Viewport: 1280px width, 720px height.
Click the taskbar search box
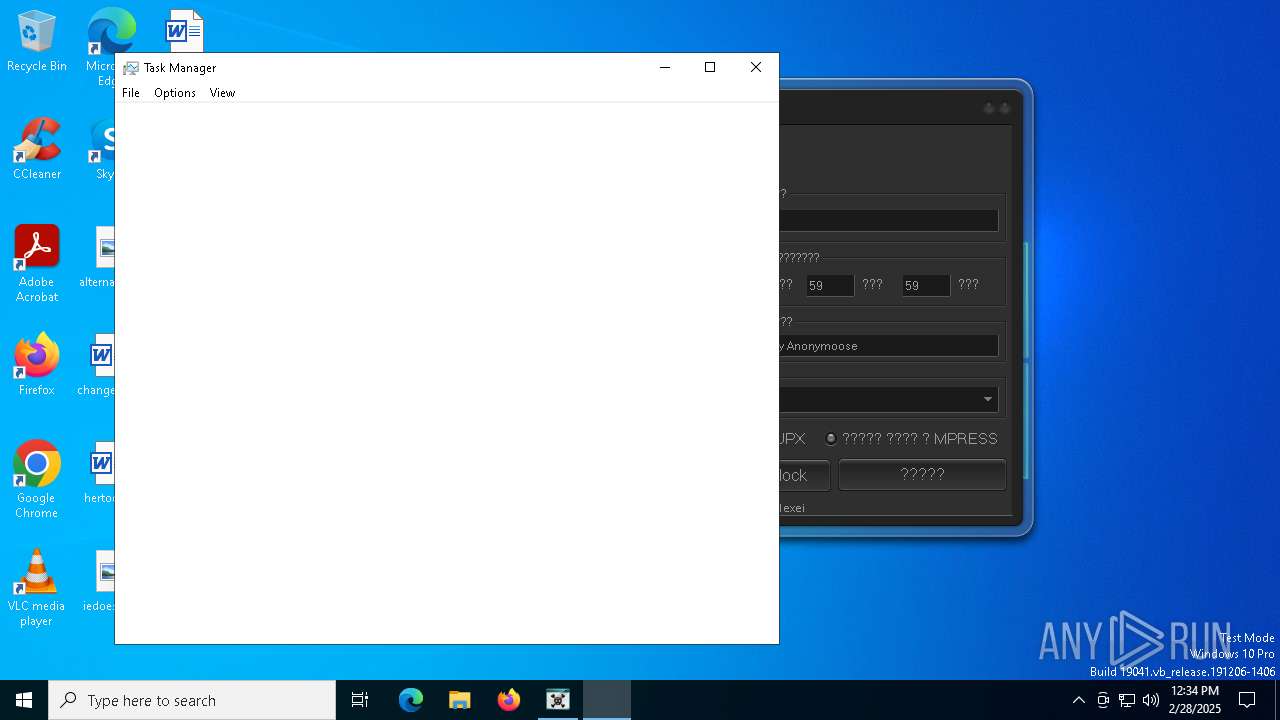(192, 700)
